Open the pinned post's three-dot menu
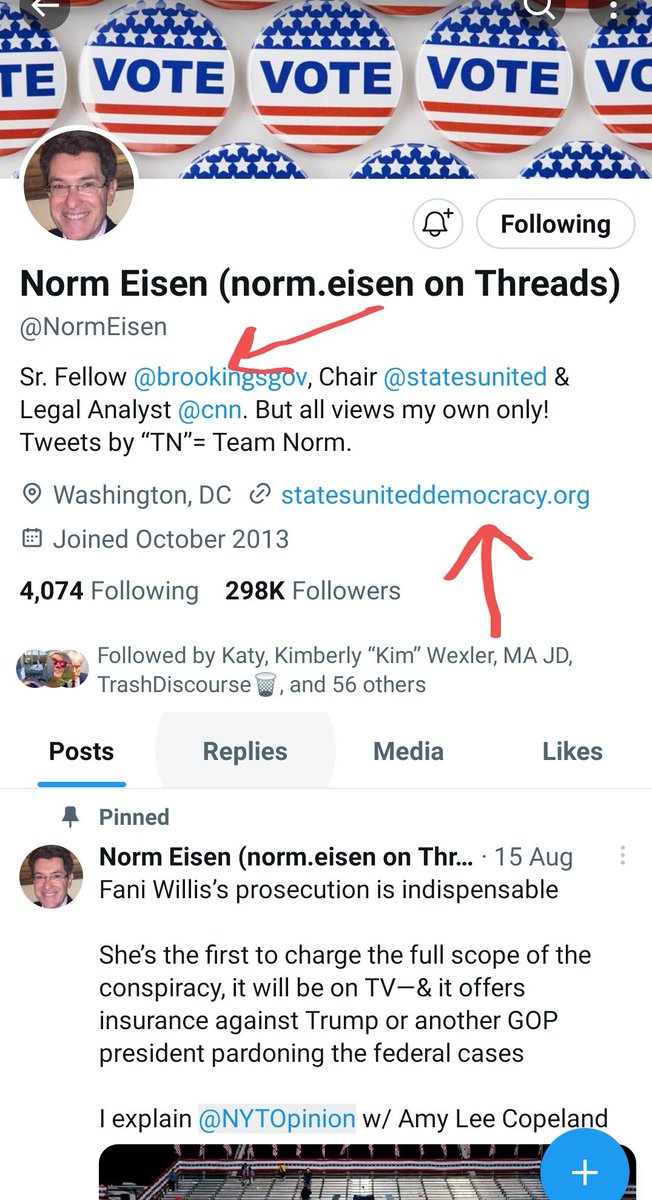The width and height of the screenshot is (652, 1200). (x=623, y=856)
